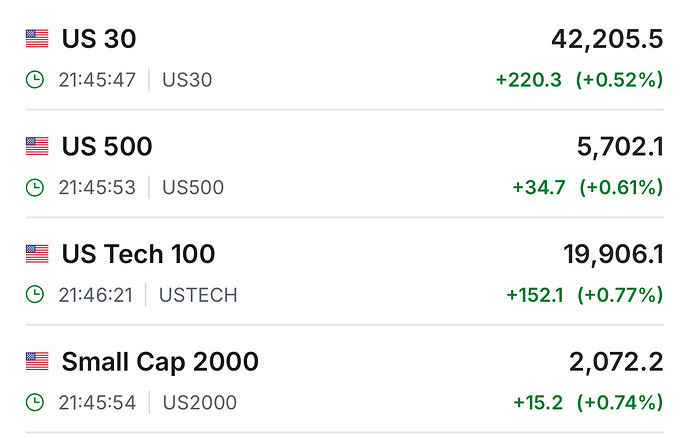Open the US Tech 100 index name

[x=138, y=254]
